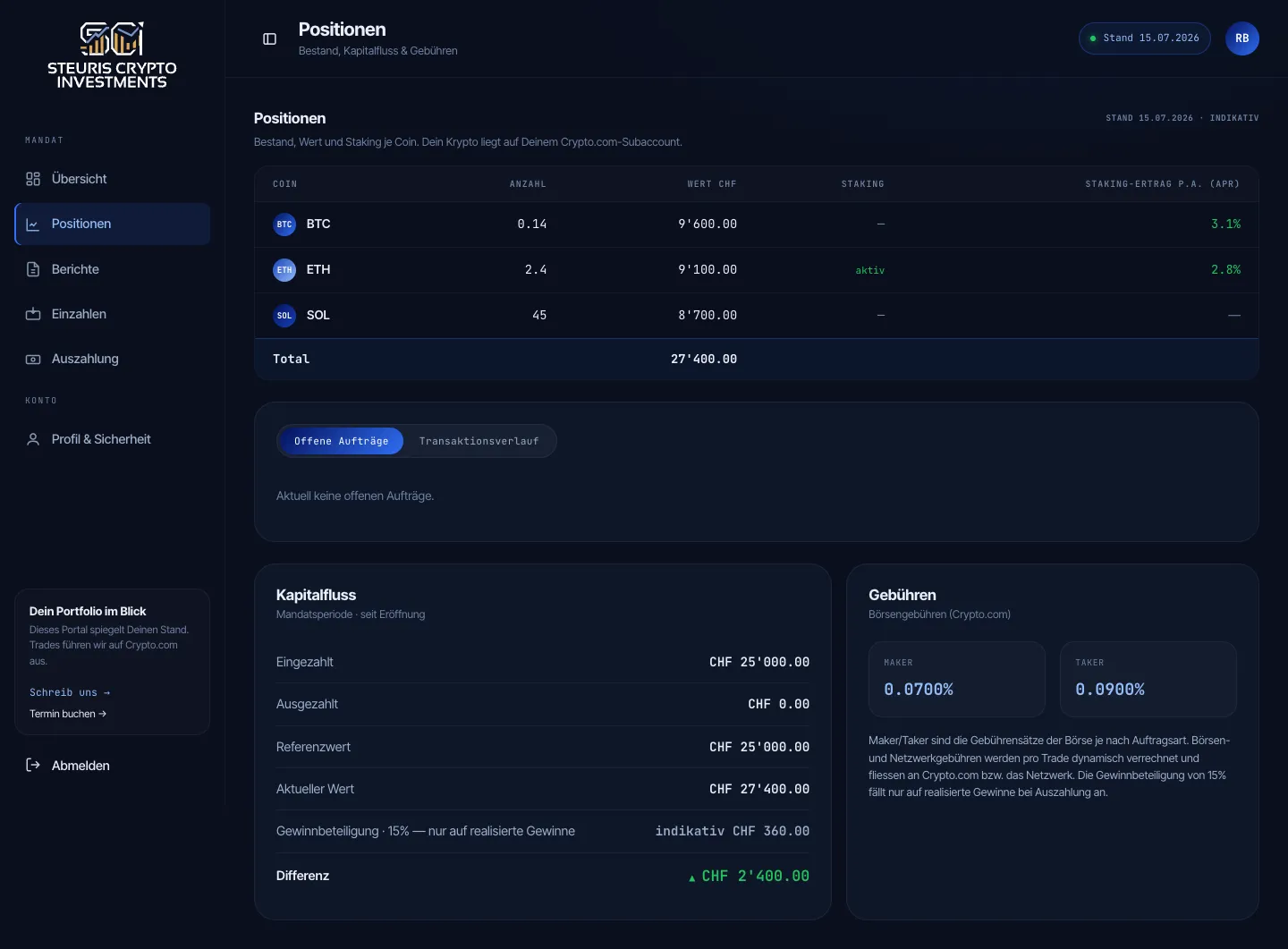Screen dimensions: 1288x949
Task: Click the Abmelden logout icon
Action: [33, 765]
